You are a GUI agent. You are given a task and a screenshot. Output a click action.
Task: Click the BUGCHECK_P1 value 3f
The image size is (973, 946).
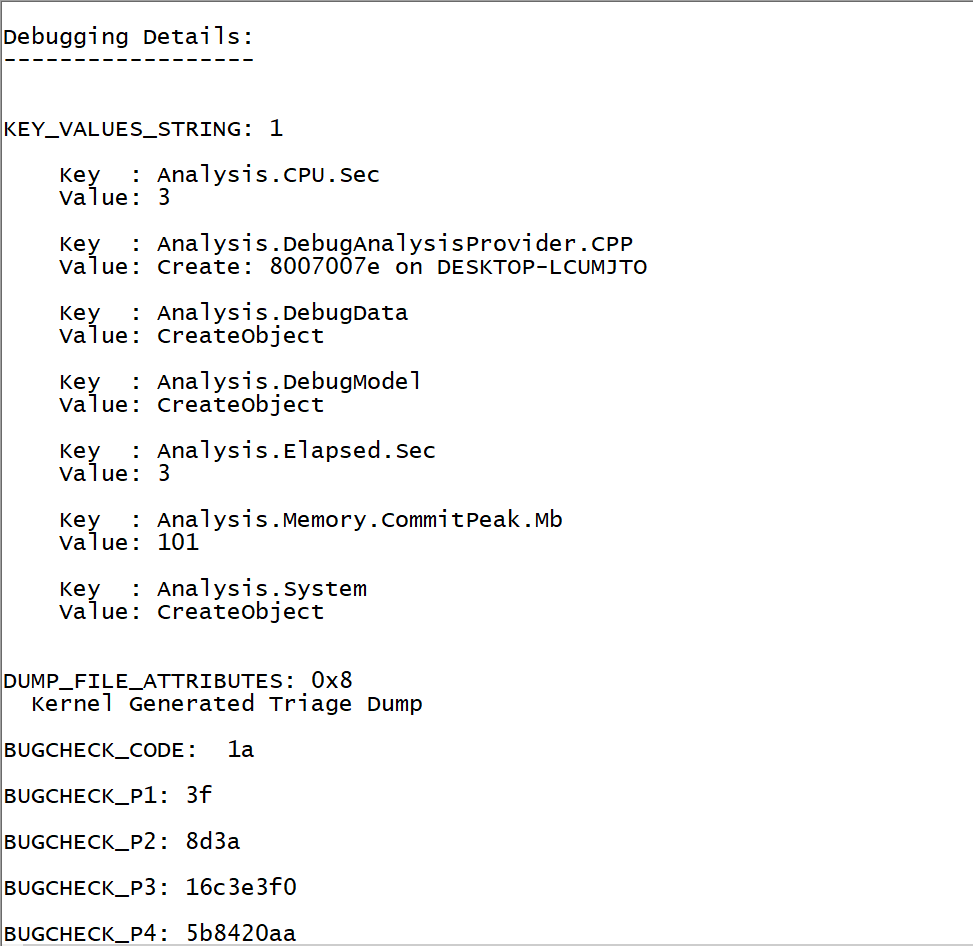coord(199,796)
